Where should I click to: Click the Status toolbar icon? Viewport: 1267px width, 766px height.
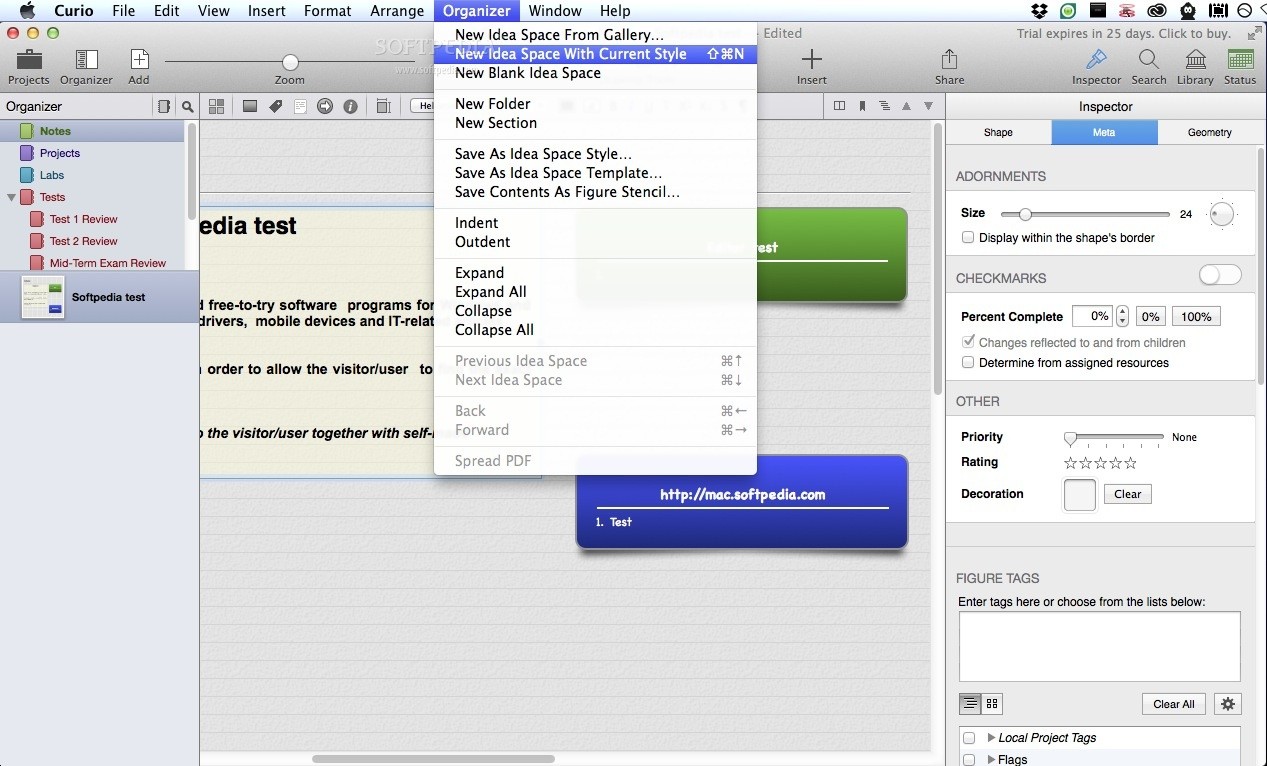(x=1240, y=66)
